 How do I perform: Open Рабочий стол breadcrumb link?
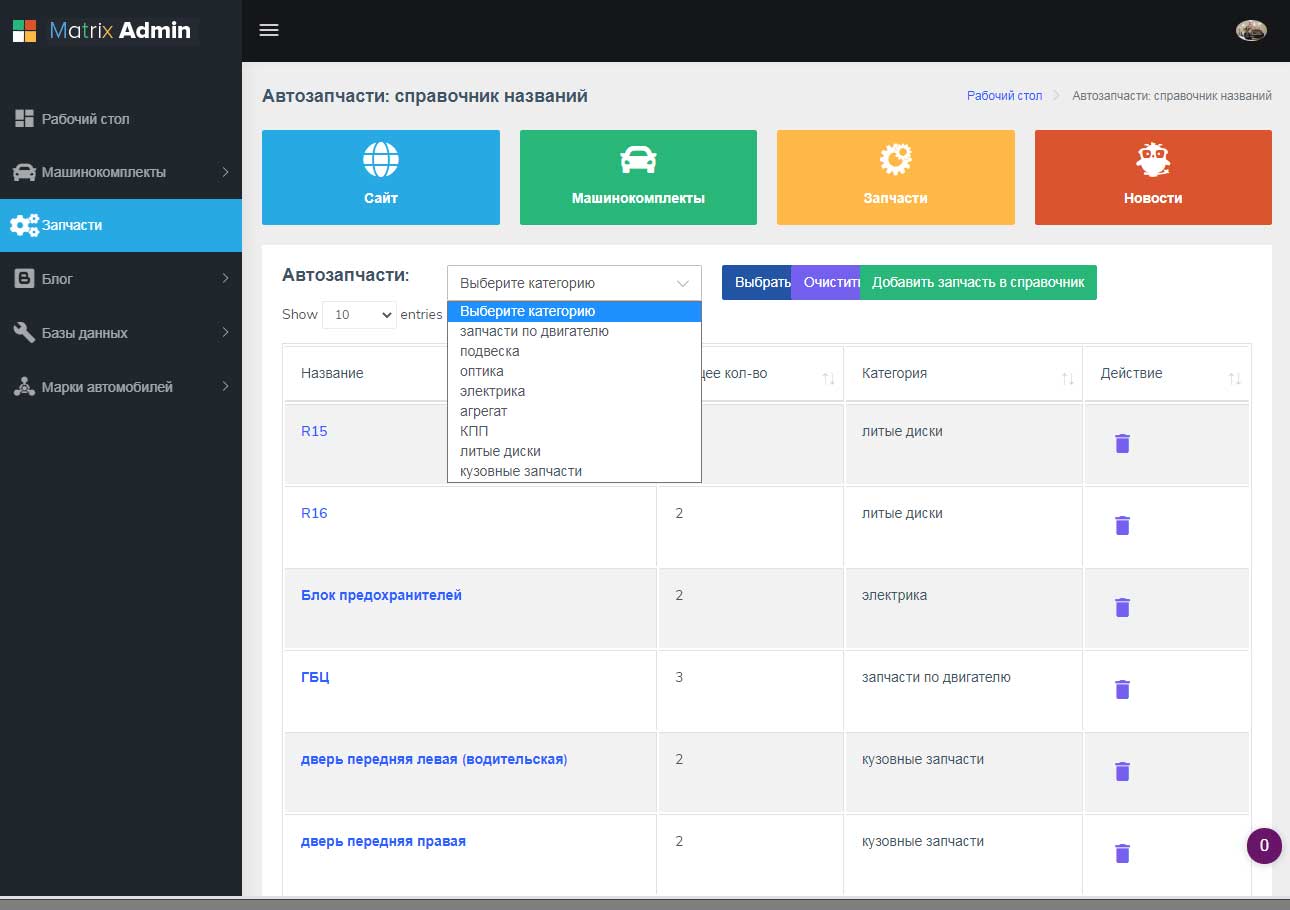pyautogui.click(x=1004, y=96)
